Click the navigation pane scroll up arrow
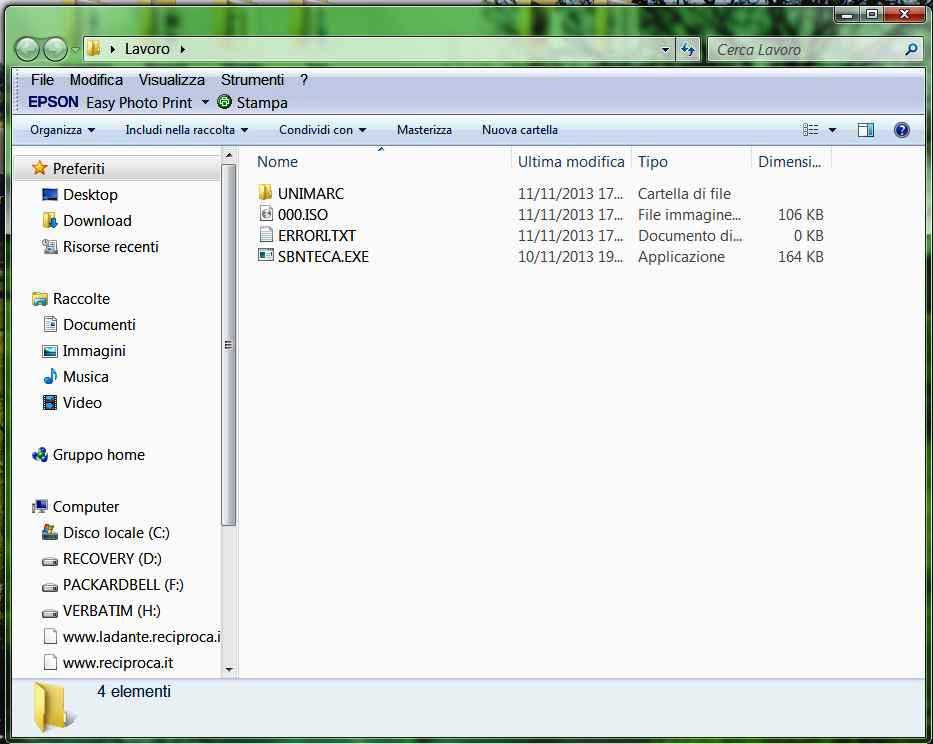This screenshot has height=744, width=933. [228, 156]
